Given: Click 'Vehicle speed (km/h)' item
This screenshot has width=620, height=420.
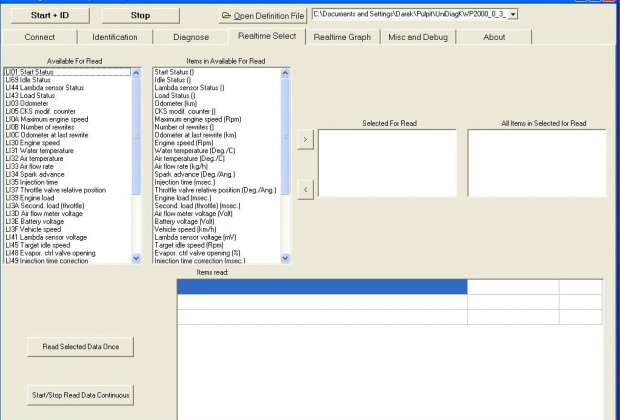Looking at the screenshot, I should point(217,229).
